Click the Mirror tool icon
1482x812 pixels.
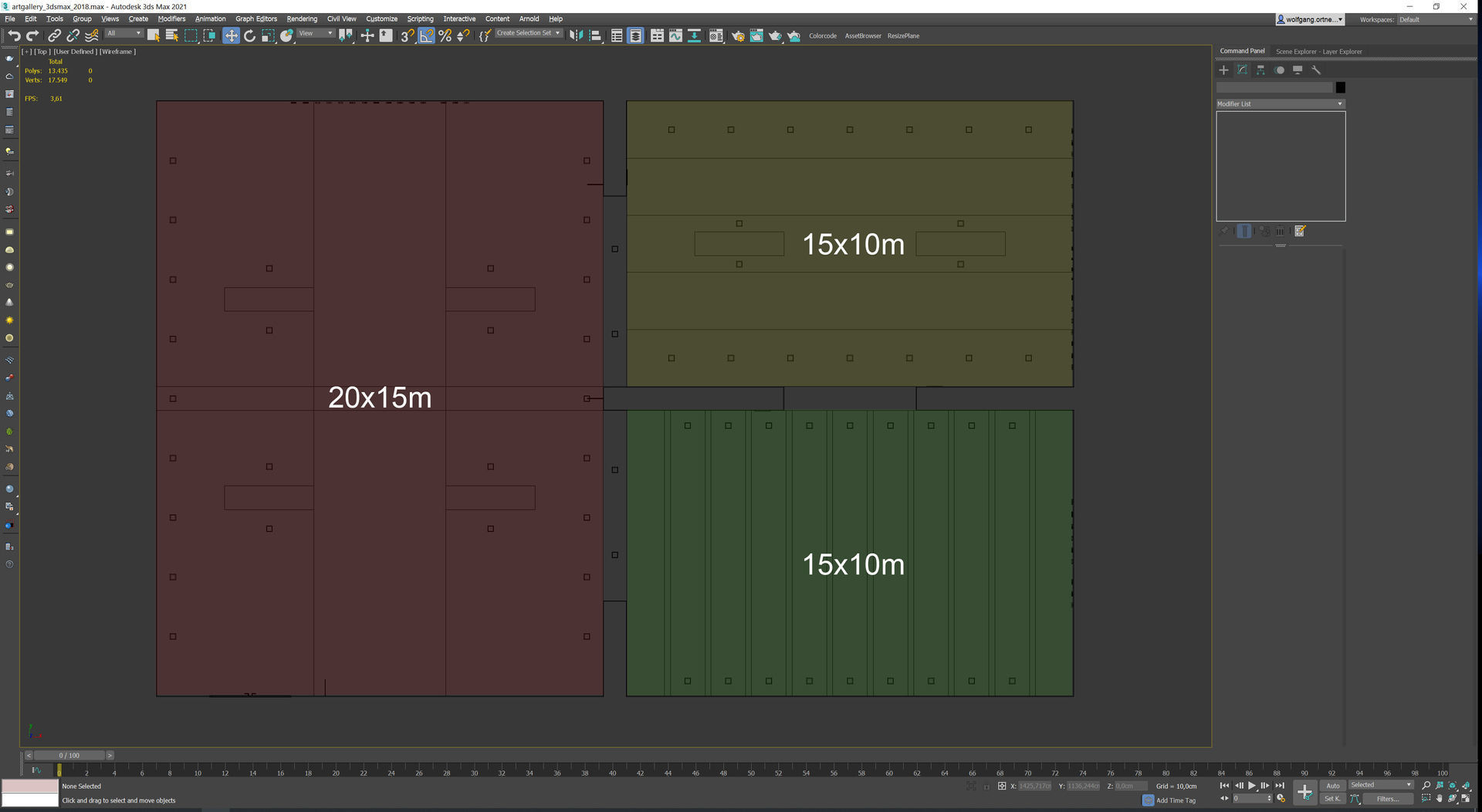pyautogui.click(x=576, y=36)
